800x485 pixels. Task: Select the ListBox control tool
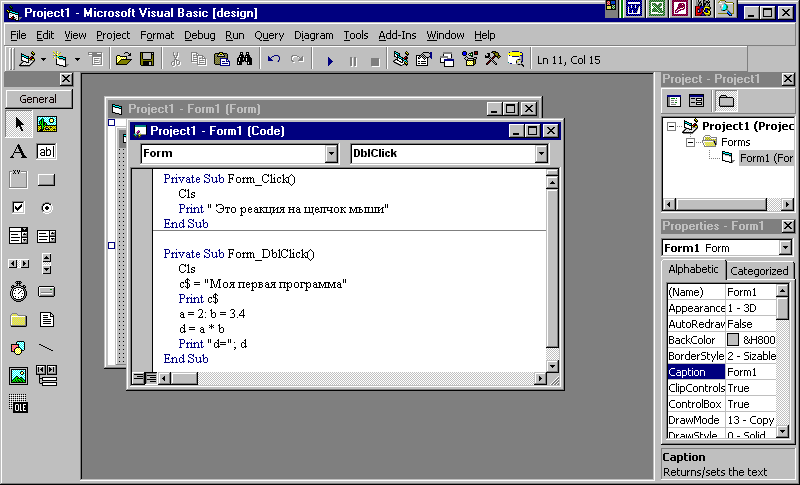46,236
